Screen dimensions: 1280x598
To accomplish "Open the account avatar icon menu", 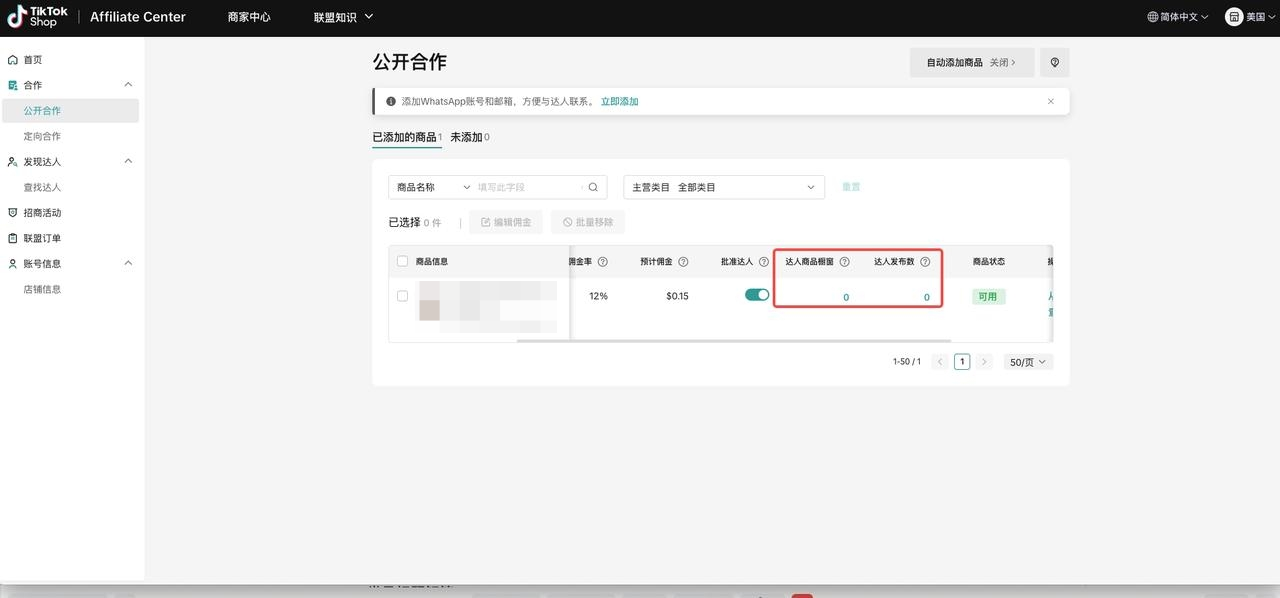I will [x=1233, y=17].
